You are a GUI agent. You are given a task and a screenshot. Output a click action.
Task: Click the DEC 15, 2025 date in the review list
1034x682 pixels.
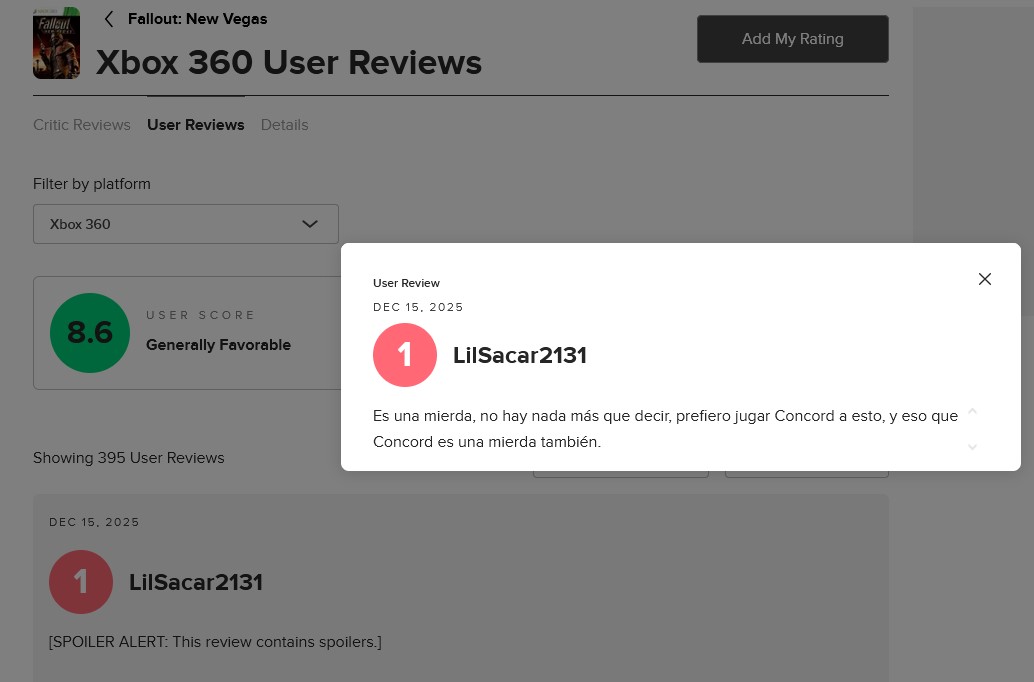[94, 522]
